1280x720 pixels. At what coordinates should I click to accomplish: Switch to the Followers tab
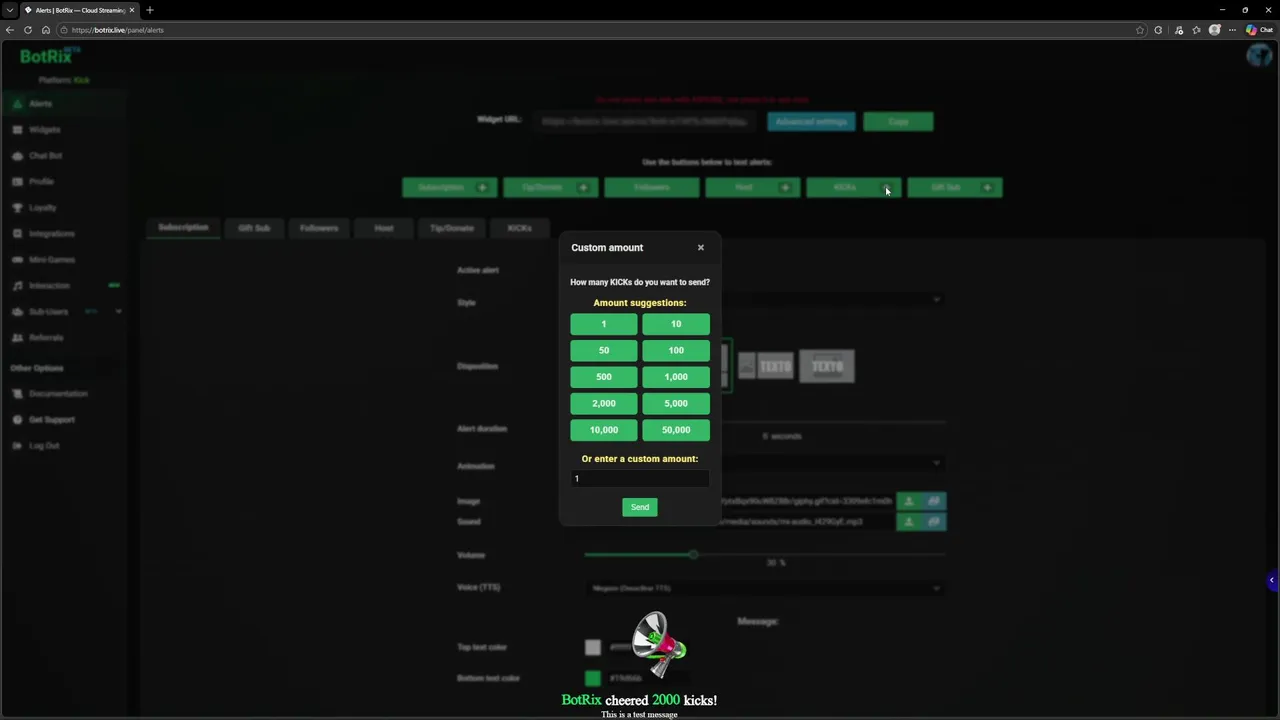(x=319, y=228)
